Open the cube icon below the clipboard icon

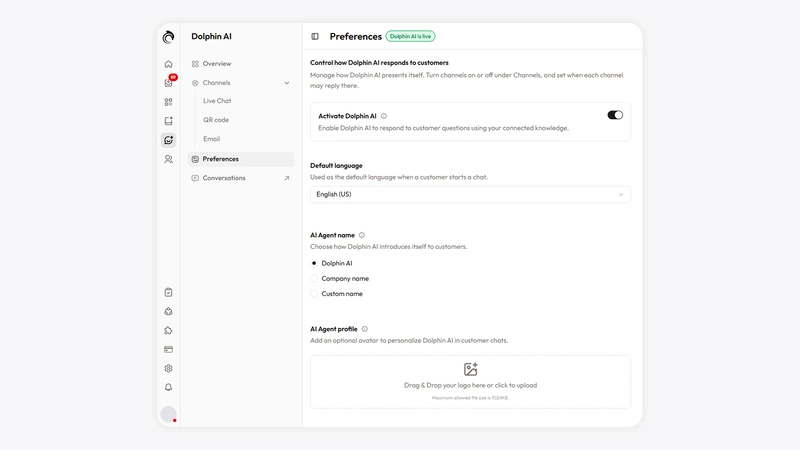168,311
